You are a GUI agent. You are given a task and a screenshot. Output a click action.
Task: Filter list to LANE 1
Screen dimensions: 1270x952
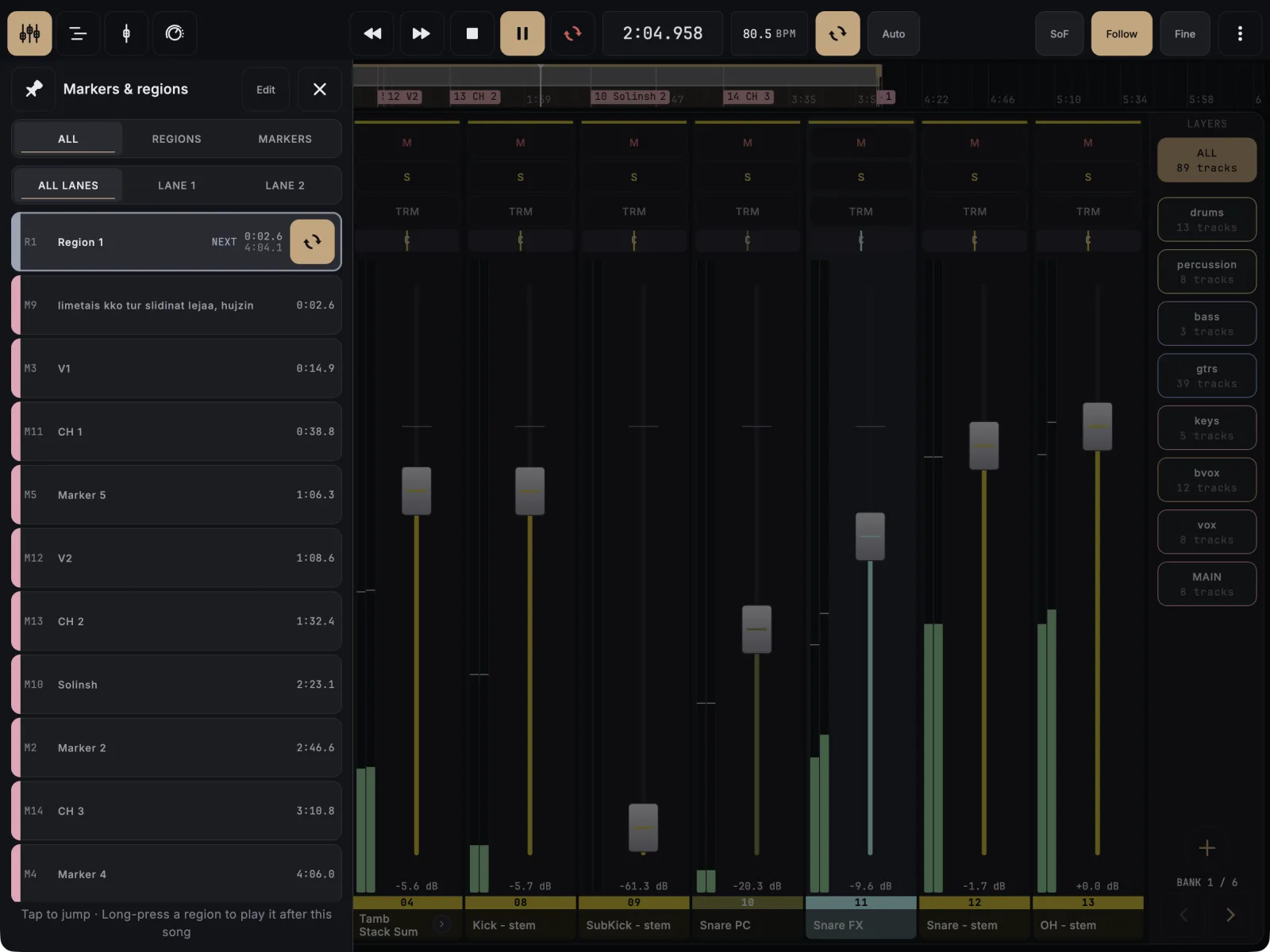tap(177, 186)
